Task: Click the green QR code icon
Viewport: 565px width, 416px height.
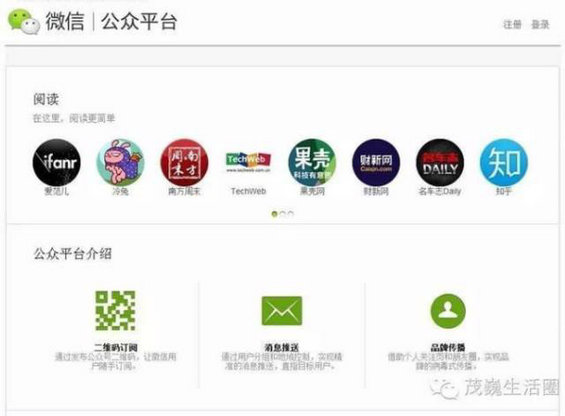Action: (x=115, y=310)
